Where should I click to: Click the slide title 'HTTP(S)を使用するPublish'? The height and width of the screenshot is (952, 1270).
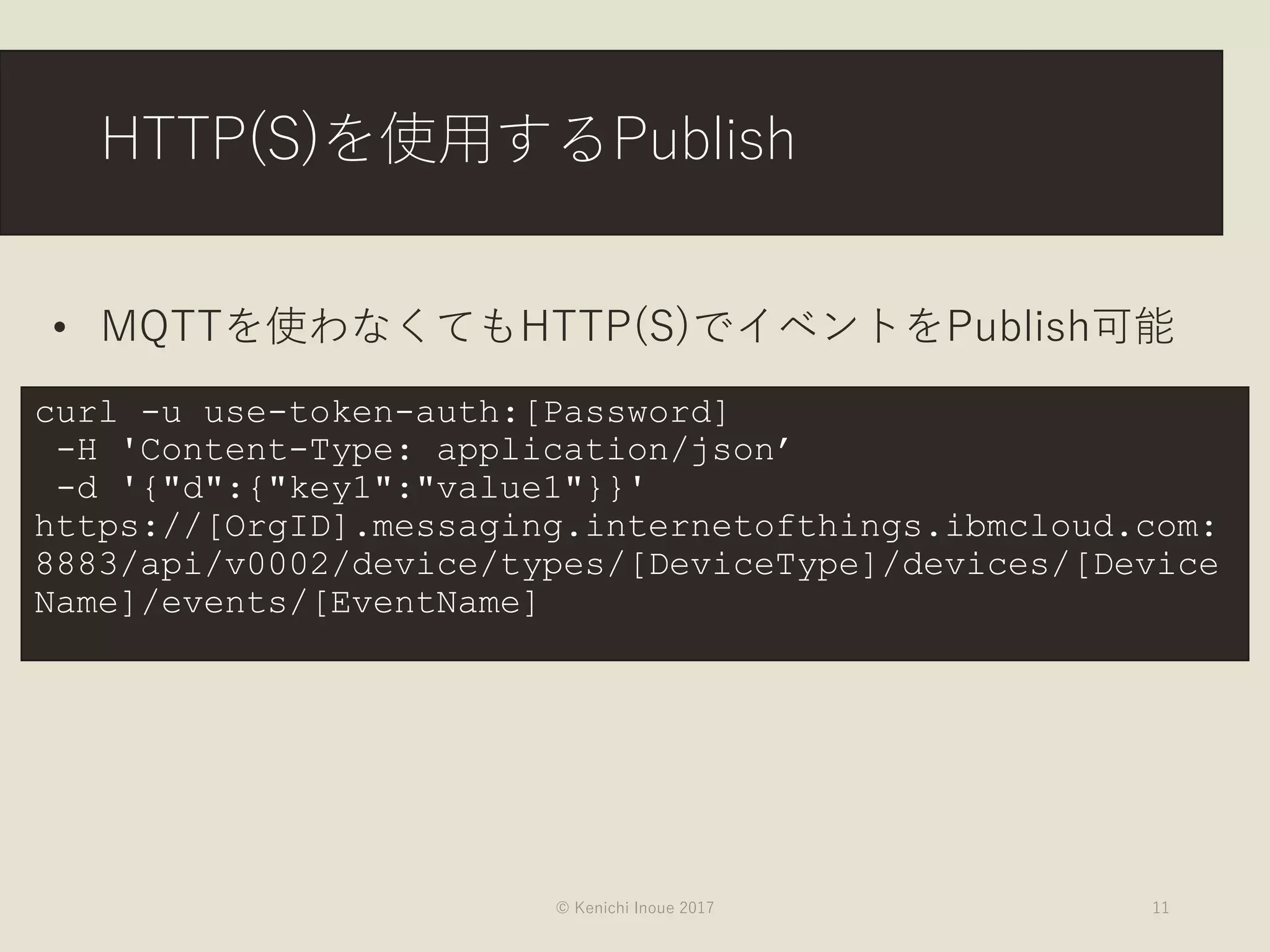[x=448, y=139]
